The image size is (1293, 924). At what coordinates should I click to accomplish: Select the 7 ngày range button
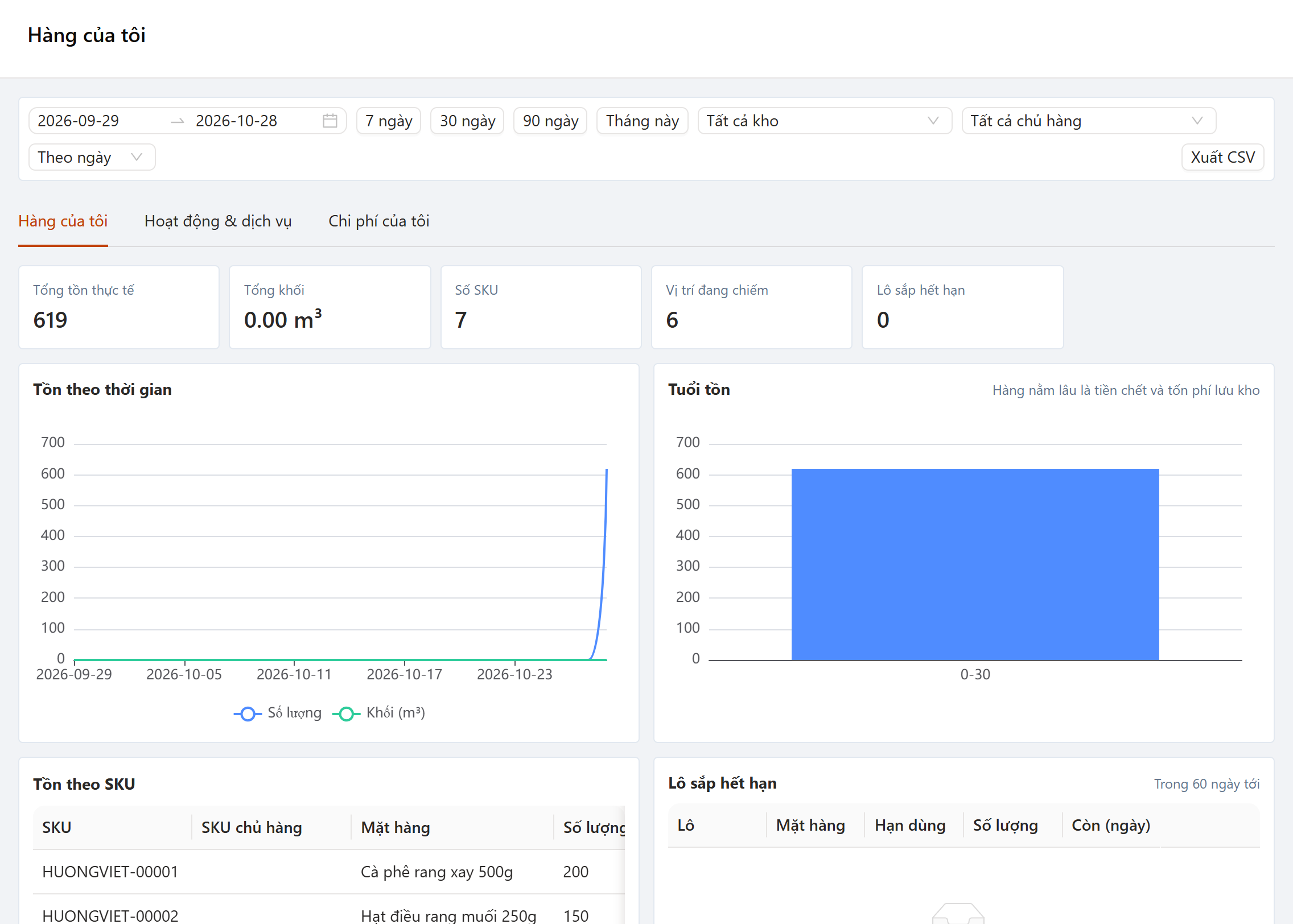[389, 121]
